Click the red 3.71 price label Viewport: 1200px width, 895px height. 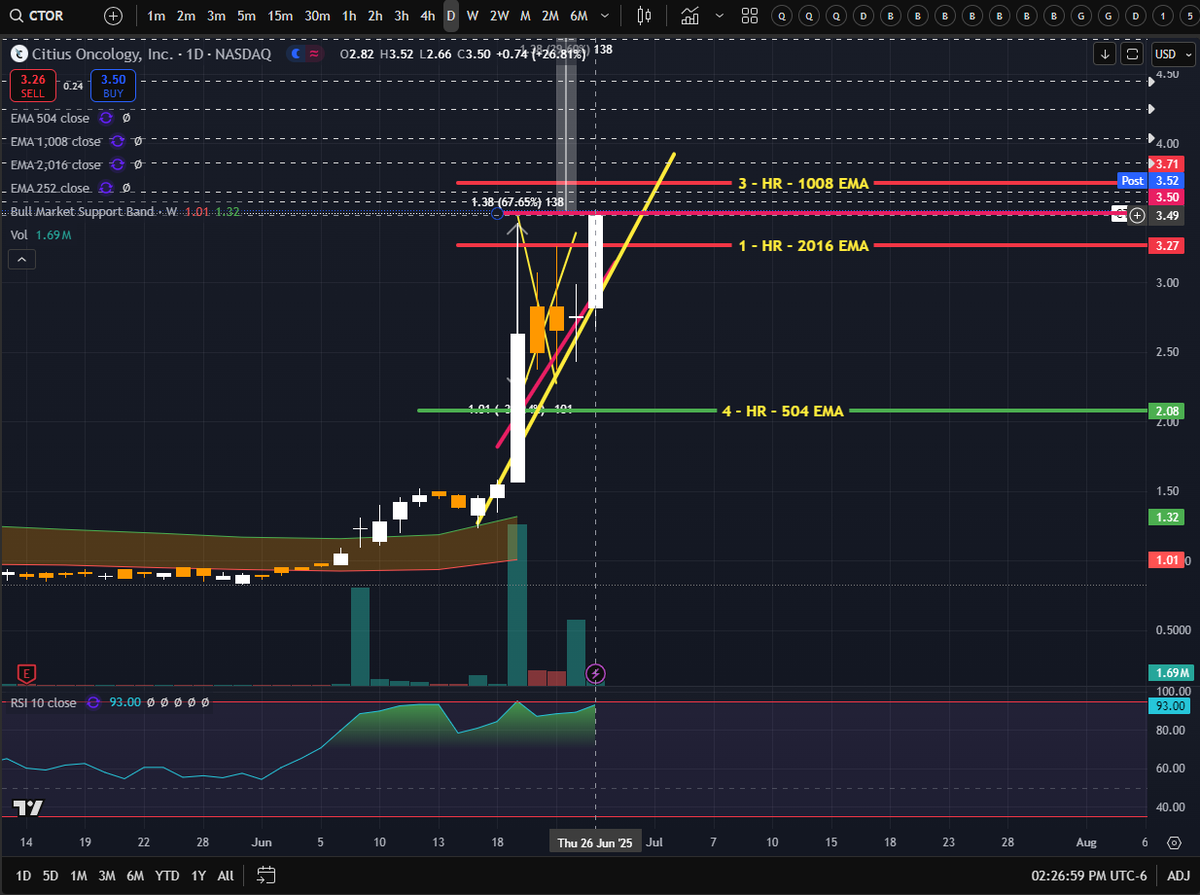[1169, 163]
